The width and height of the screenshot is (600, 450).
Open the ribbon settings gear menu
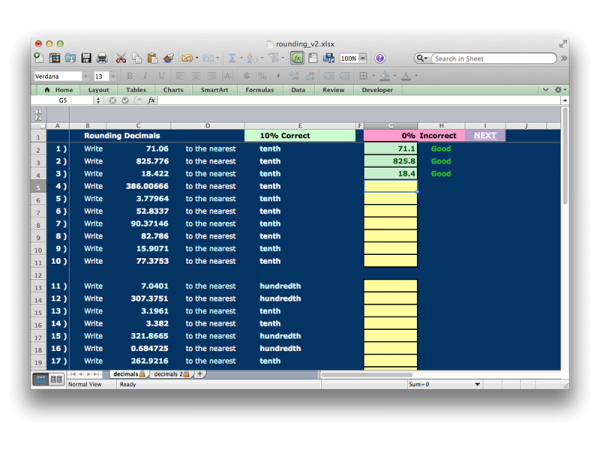pyautogui.click(x=560, y=90)
